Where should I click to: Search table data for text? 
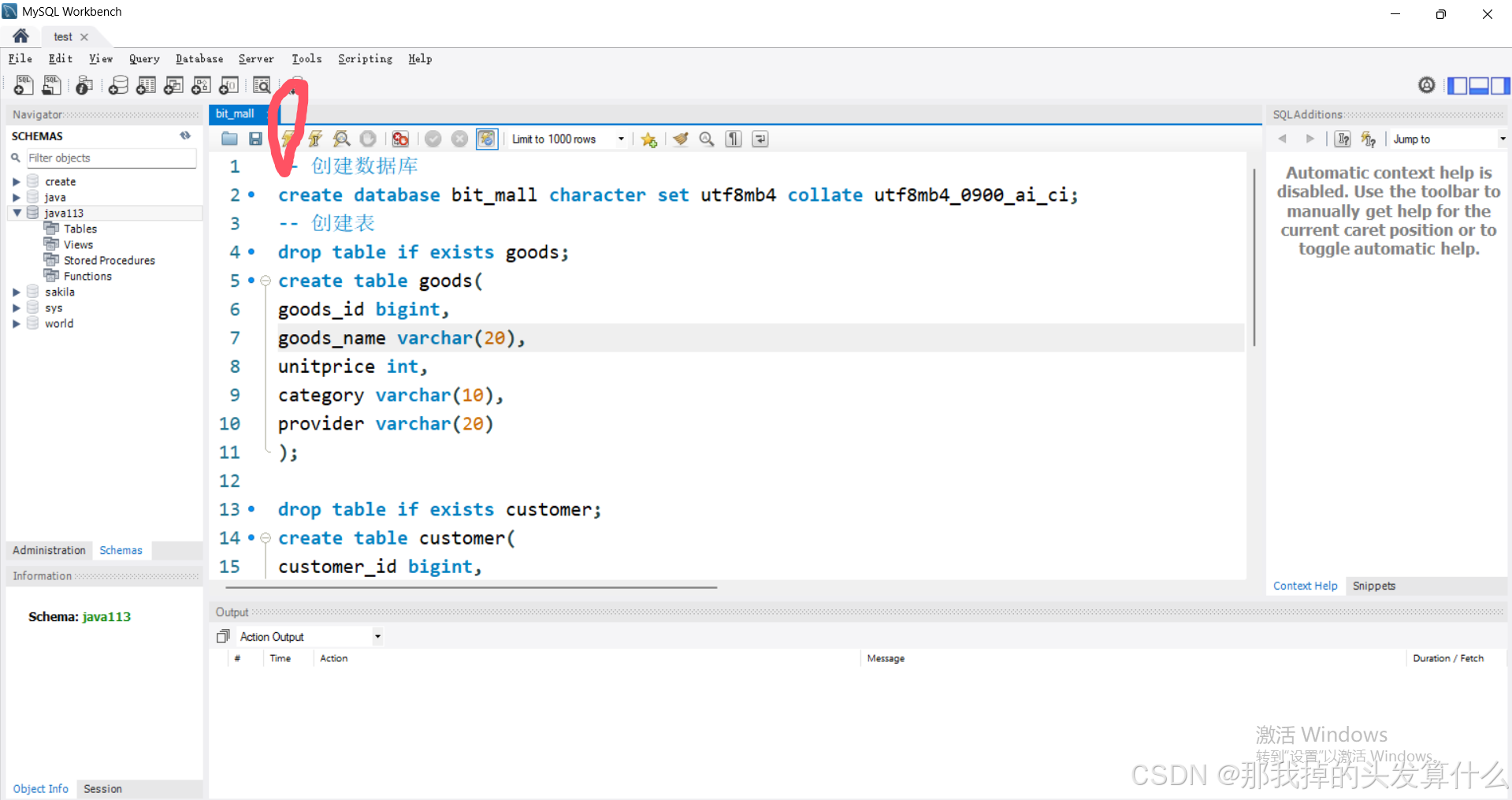[x=262, y=85]
